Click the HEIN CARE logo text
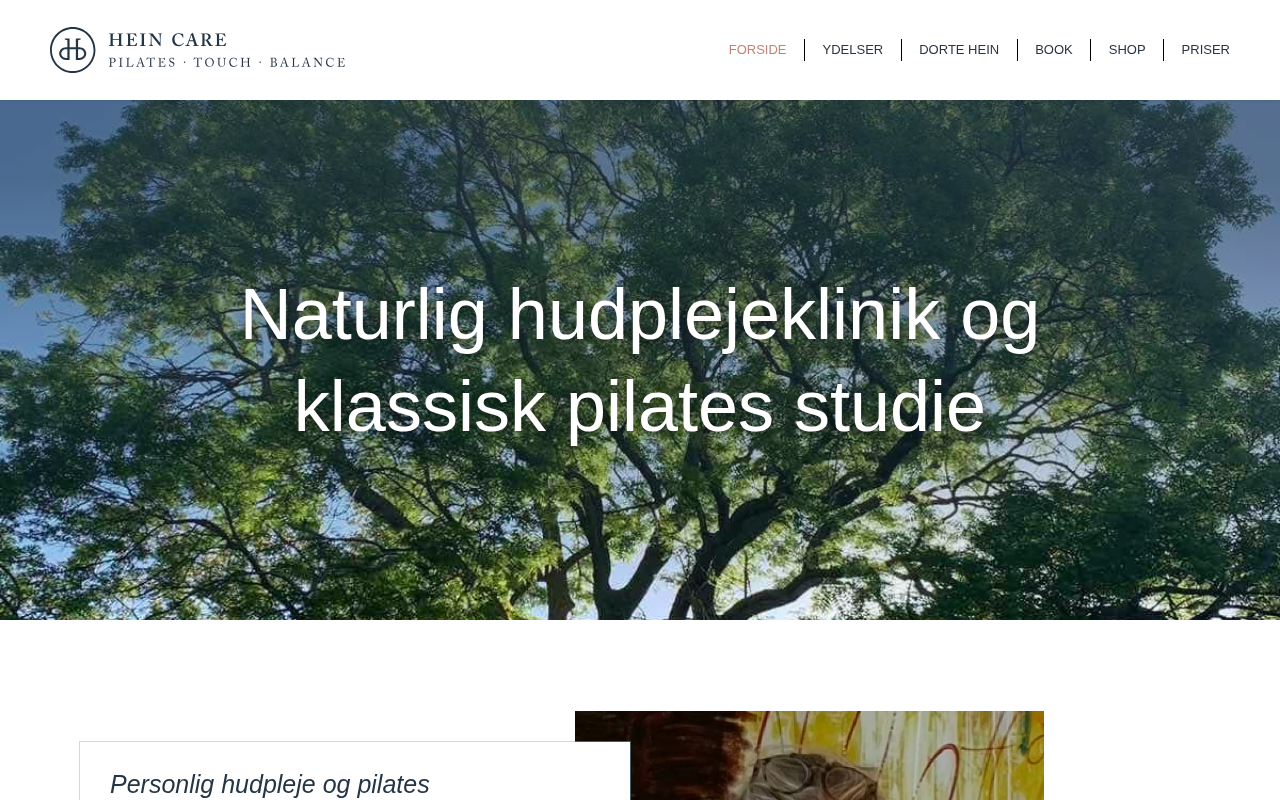1280x800 pixels. [x=168, y=40]
